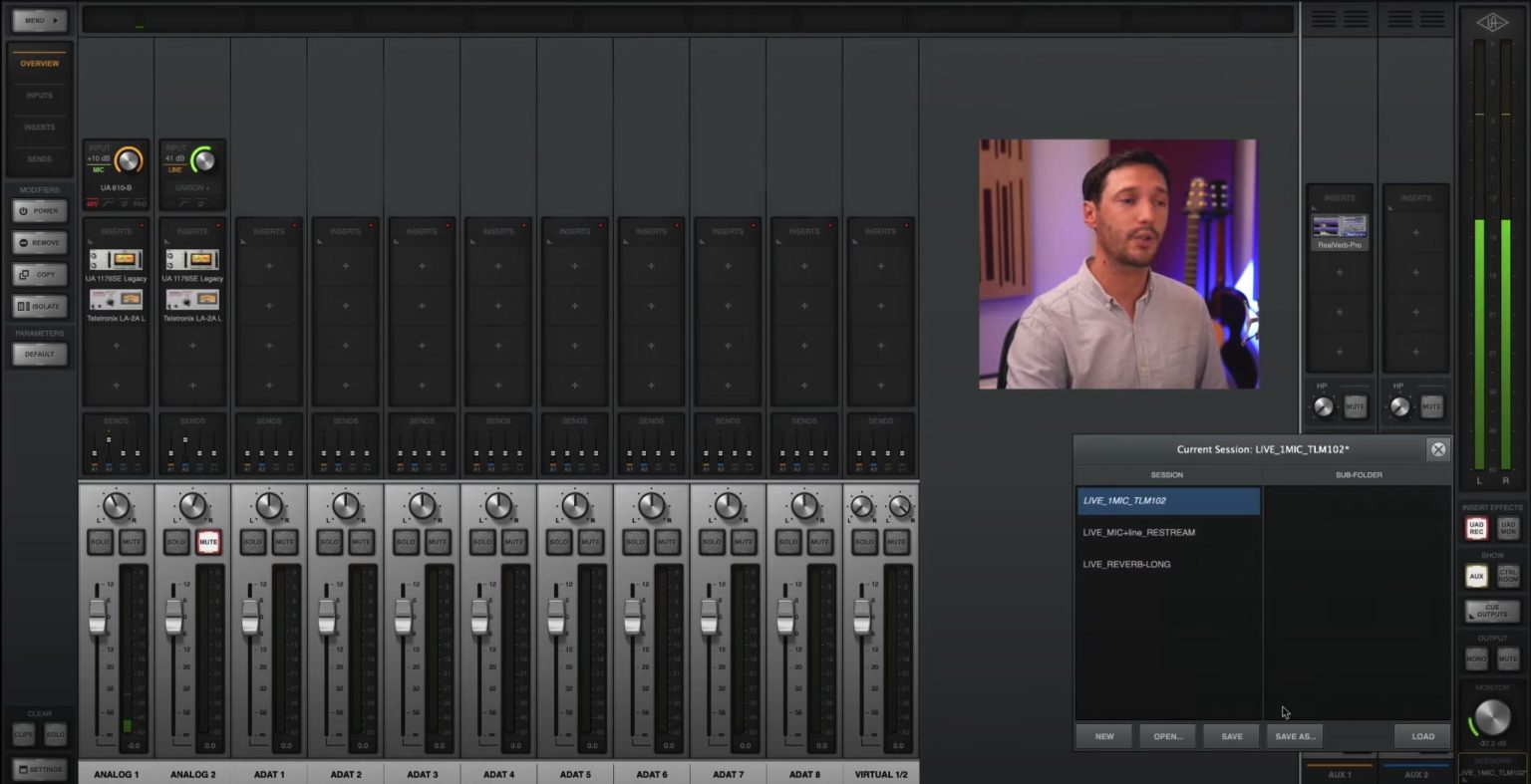The height and width of the screenshot is (784, 1531).
Task: Switch to the Inputs view
Action: coord(40,96)
